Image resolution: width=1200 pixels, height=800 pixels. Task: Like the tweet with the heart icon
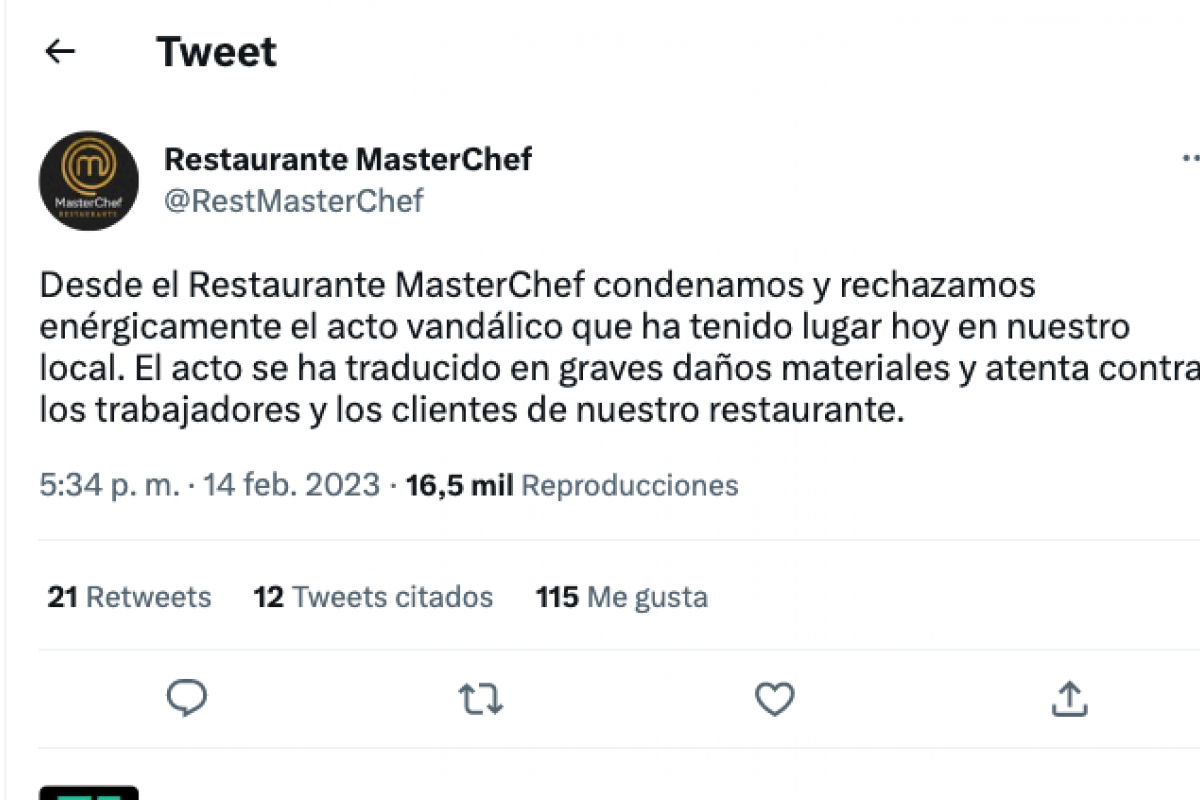tap(774, 698)
